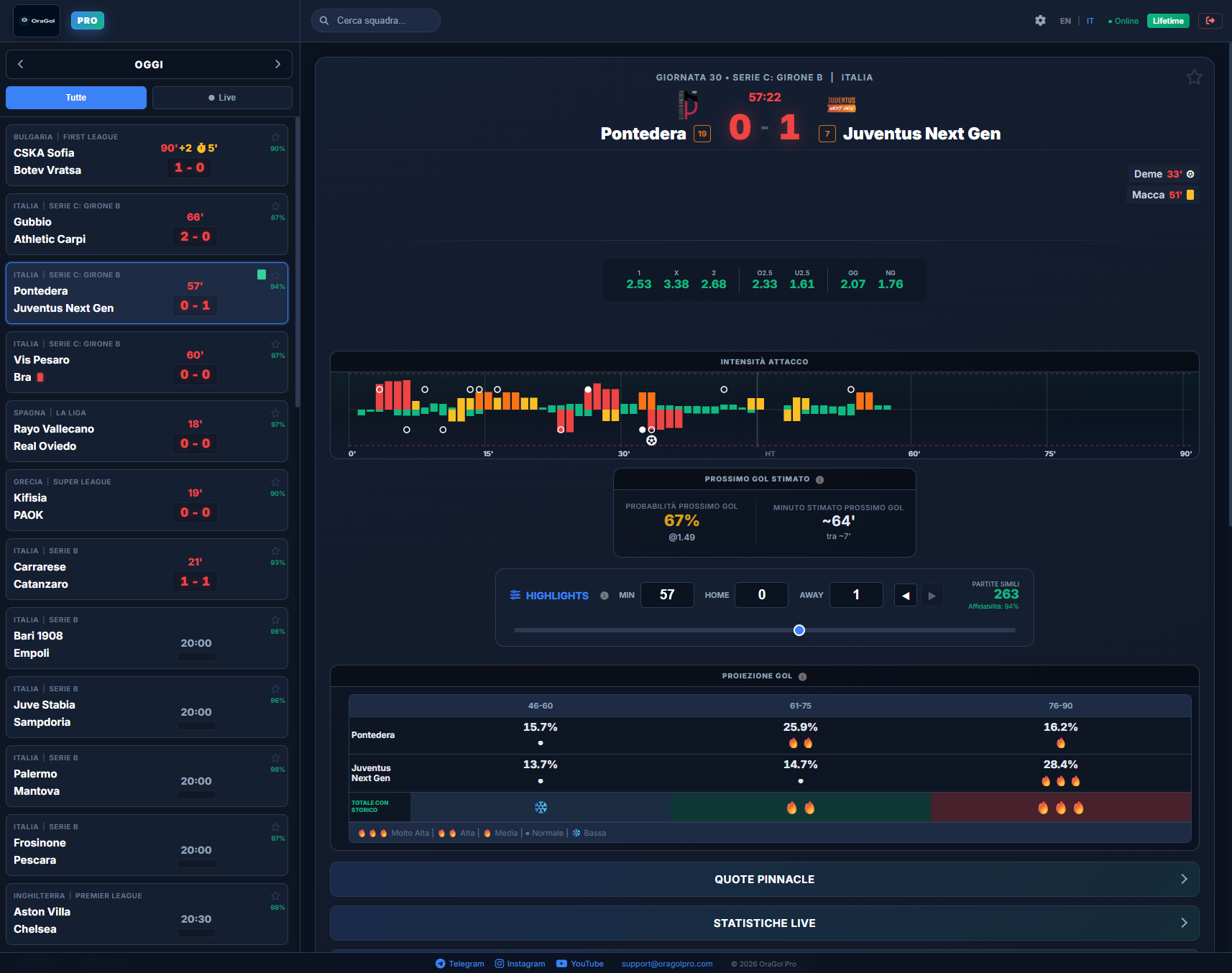Image resolution: width=1232 pixels, height=973 pixels.
Task: Switch language to EN
Action: pos(1065,21)
